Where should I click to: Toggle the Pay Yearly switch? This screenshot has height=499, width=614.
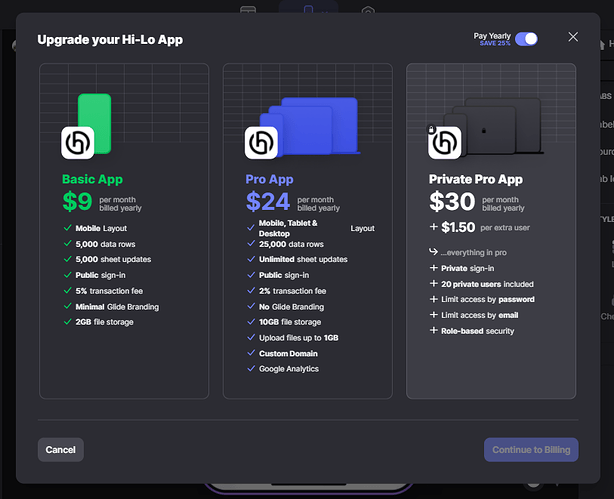[526, 39]
